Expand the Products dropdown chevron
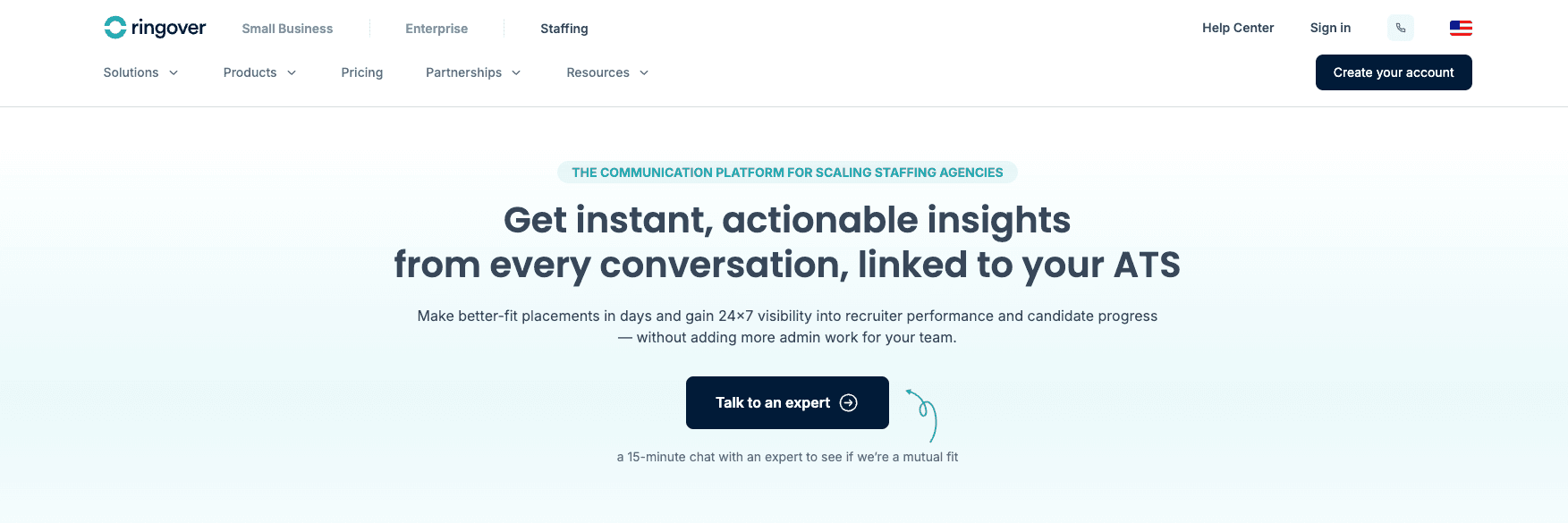This screenshot has height=523, width=1568. (292, 73)
